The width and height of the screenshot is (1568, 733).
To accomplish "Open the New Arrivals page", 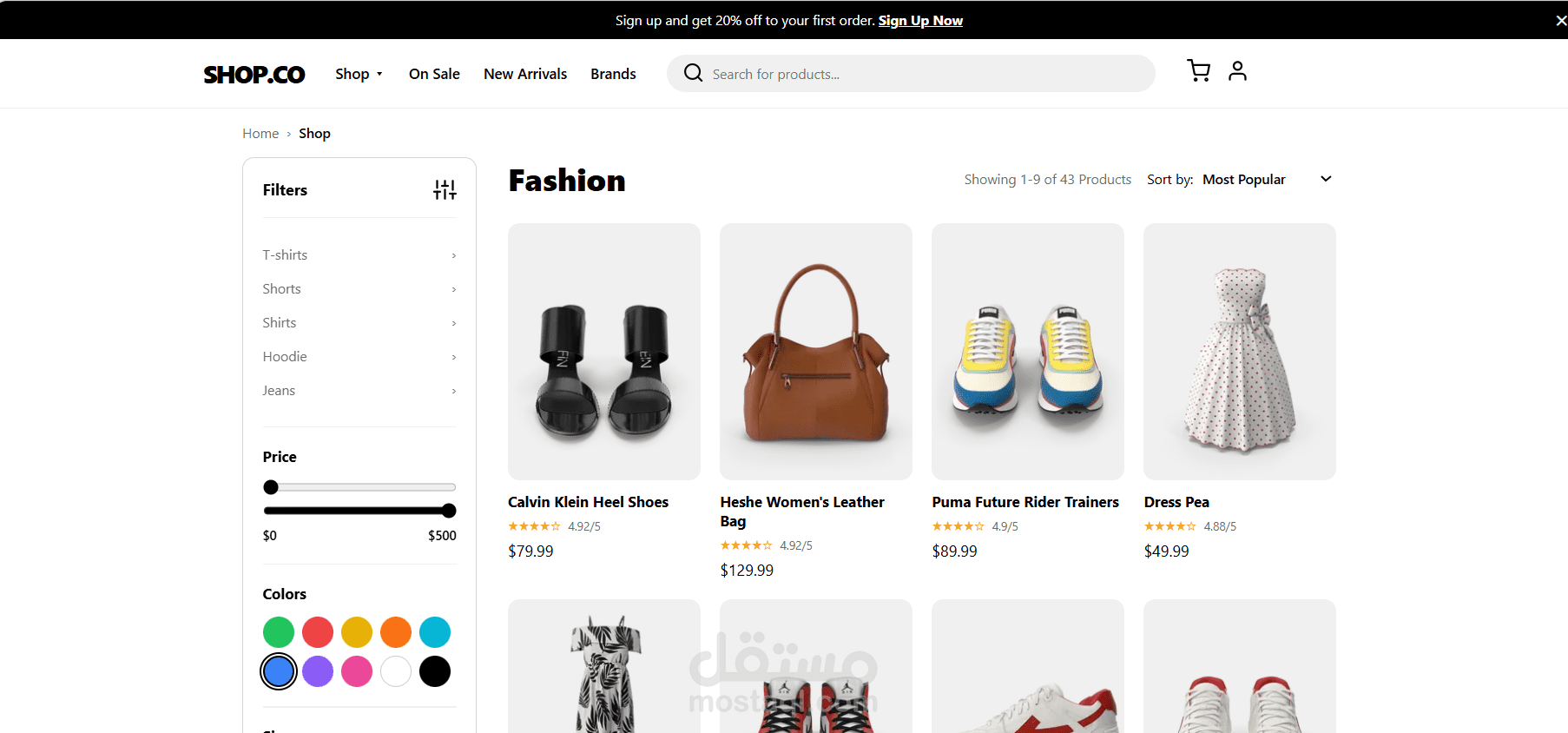I will pyautogui.click(x=525, y=75).
